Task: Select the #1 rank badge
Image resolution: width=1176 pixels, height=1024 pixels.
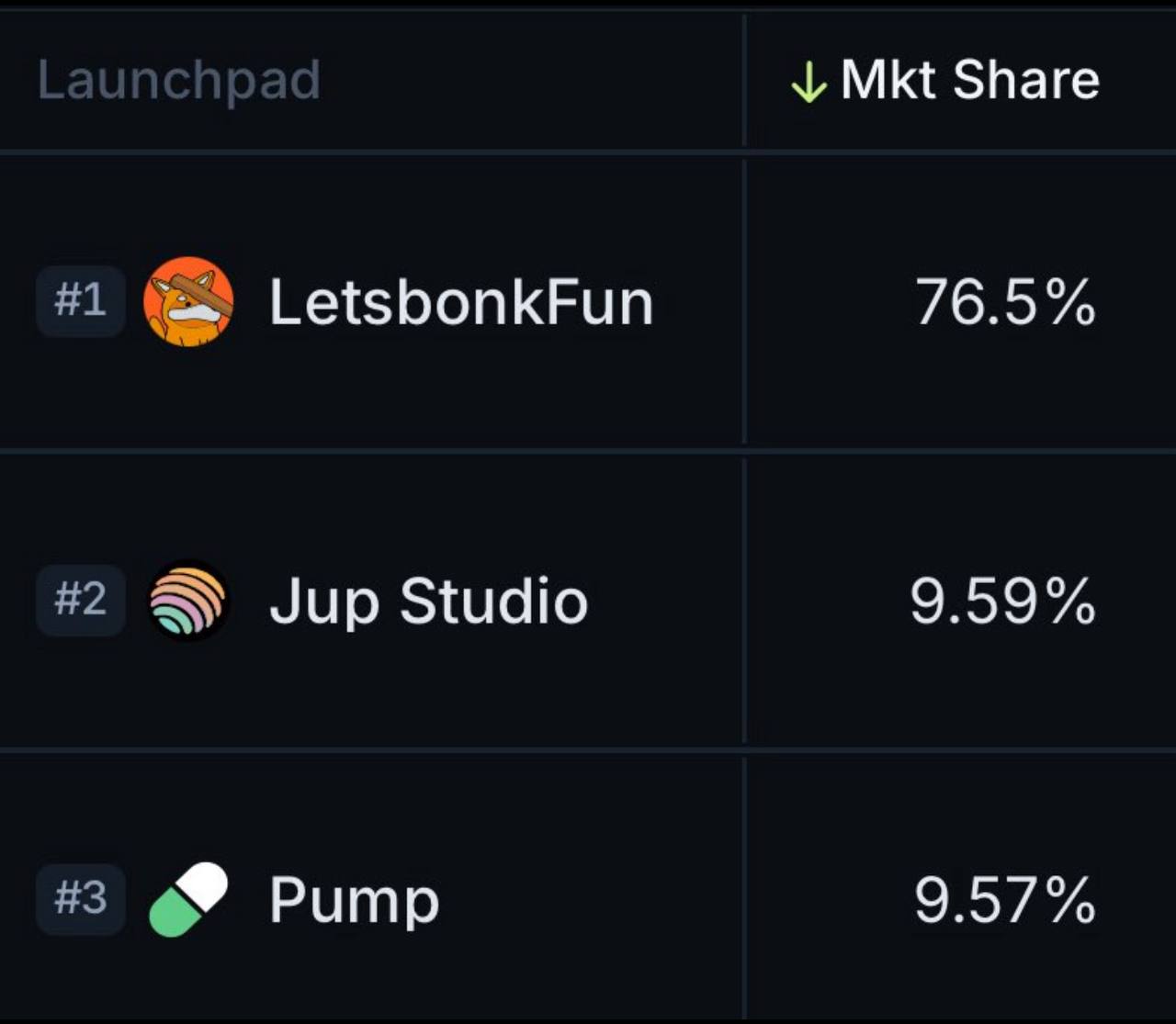Action: [81, 300]
